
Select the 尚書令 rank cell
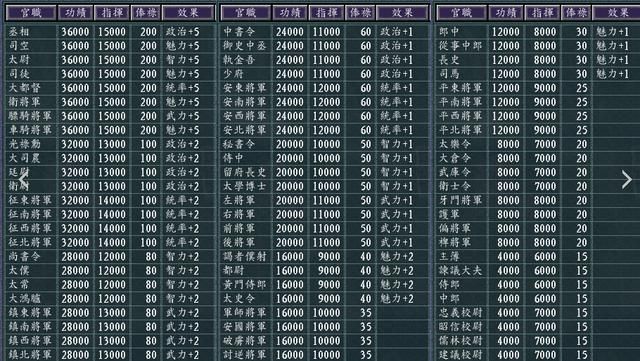pos(24,256)
